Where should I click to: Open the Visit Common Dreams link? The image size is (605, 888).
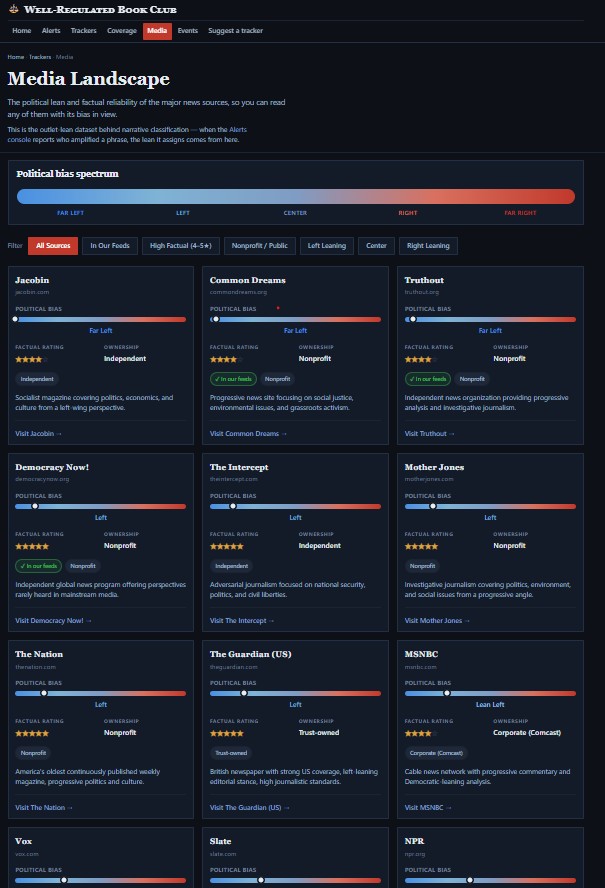(x=248, y=434)
